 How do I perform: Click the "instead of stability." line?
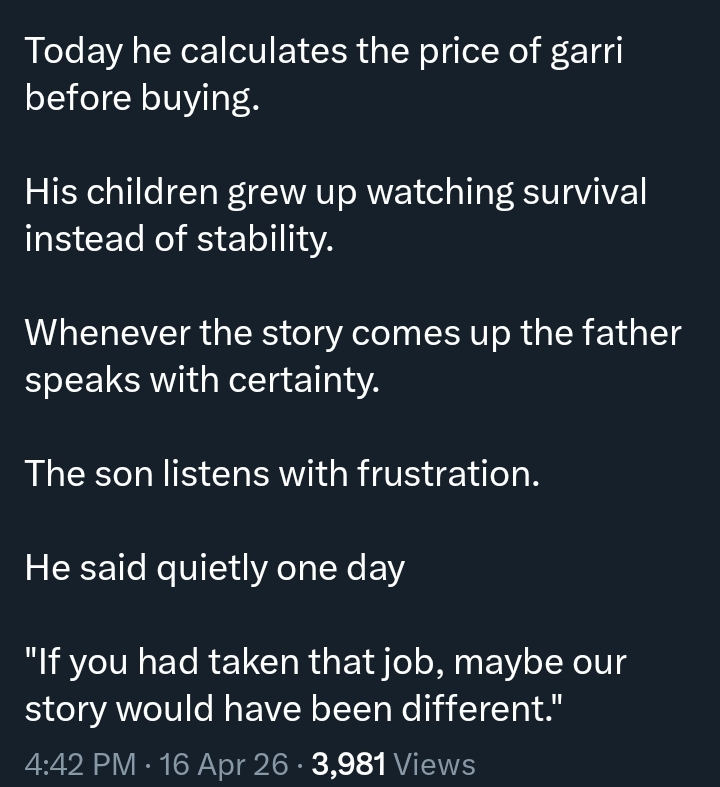tap(177, 240)
